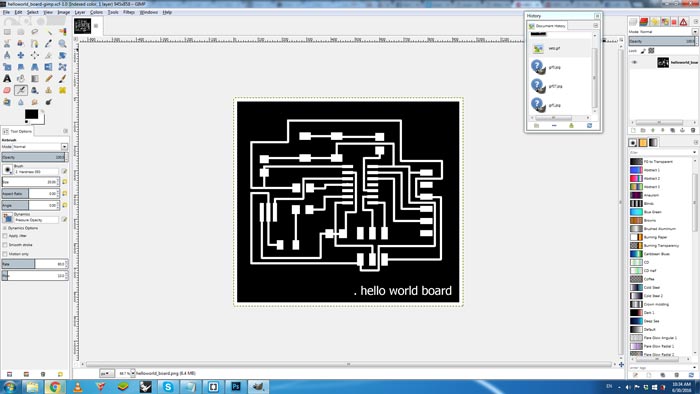Click Anchor floating layer button
This screenshot has width=700, height=394.
(x=682, y=130)
